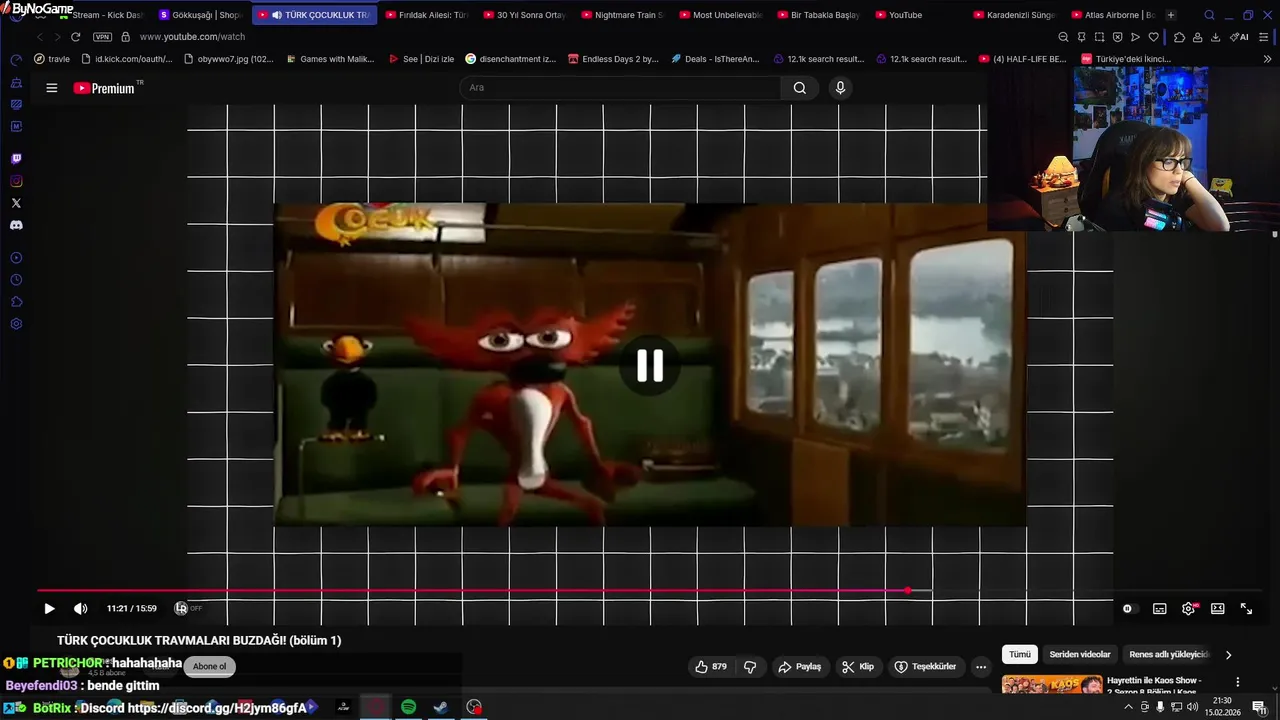Switch to Atlas Airborne tab
Screen dimensions: 1280x720
click(1112, 15)
